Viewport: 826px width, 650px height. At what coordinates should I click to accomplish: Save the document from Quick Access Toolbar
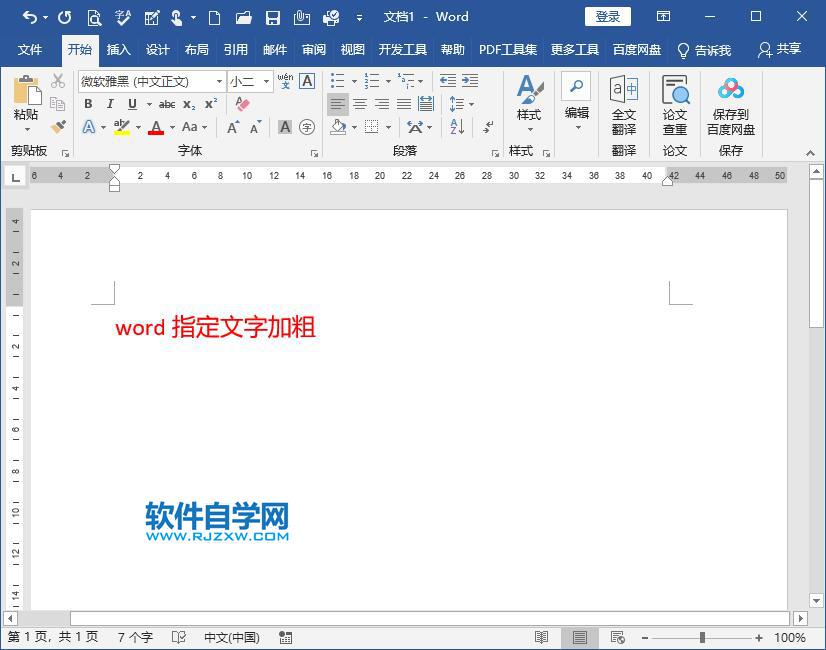pyautogui.click(x=273, y=17)
